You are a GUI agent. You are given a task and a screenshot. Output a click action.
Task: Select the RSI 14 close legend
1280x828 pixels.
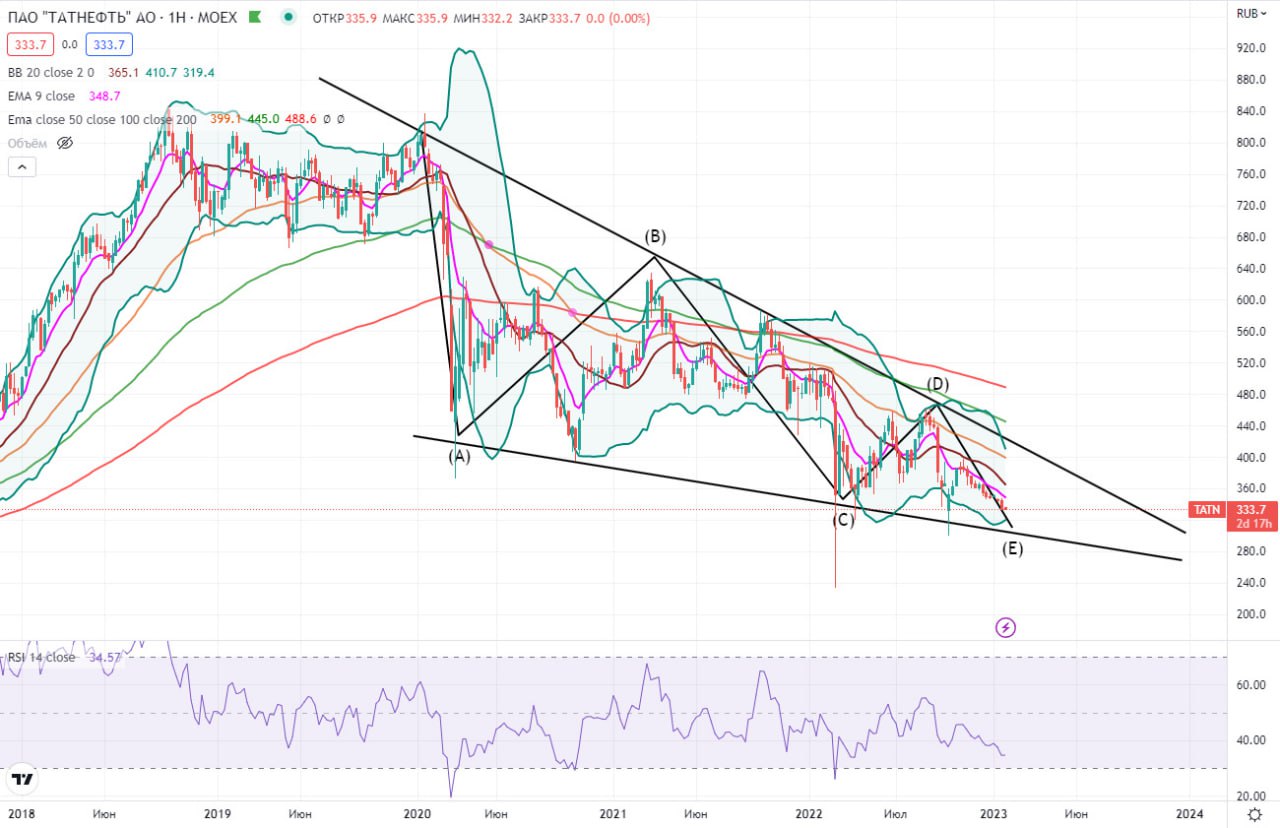point(41,657)
